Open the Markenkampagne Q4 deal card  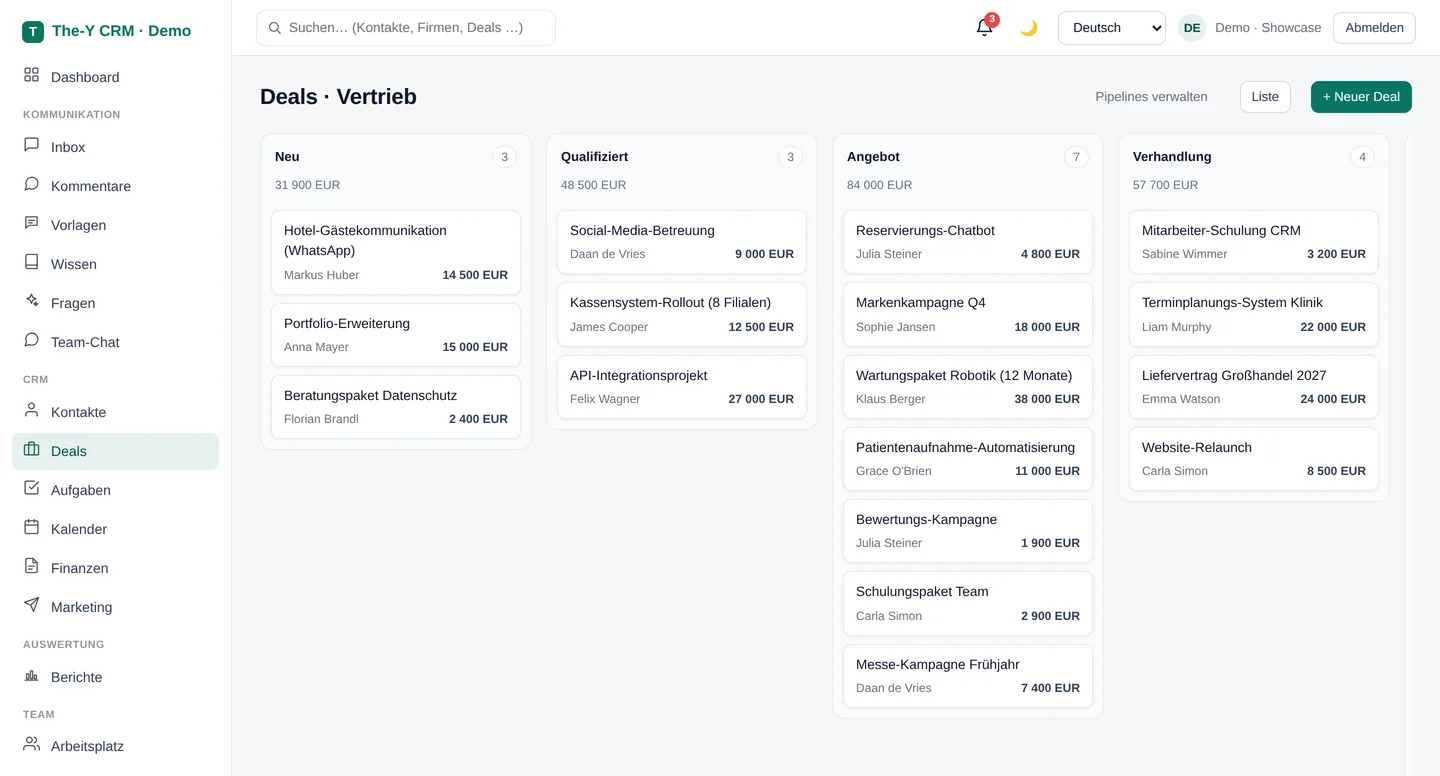(968, 314)
